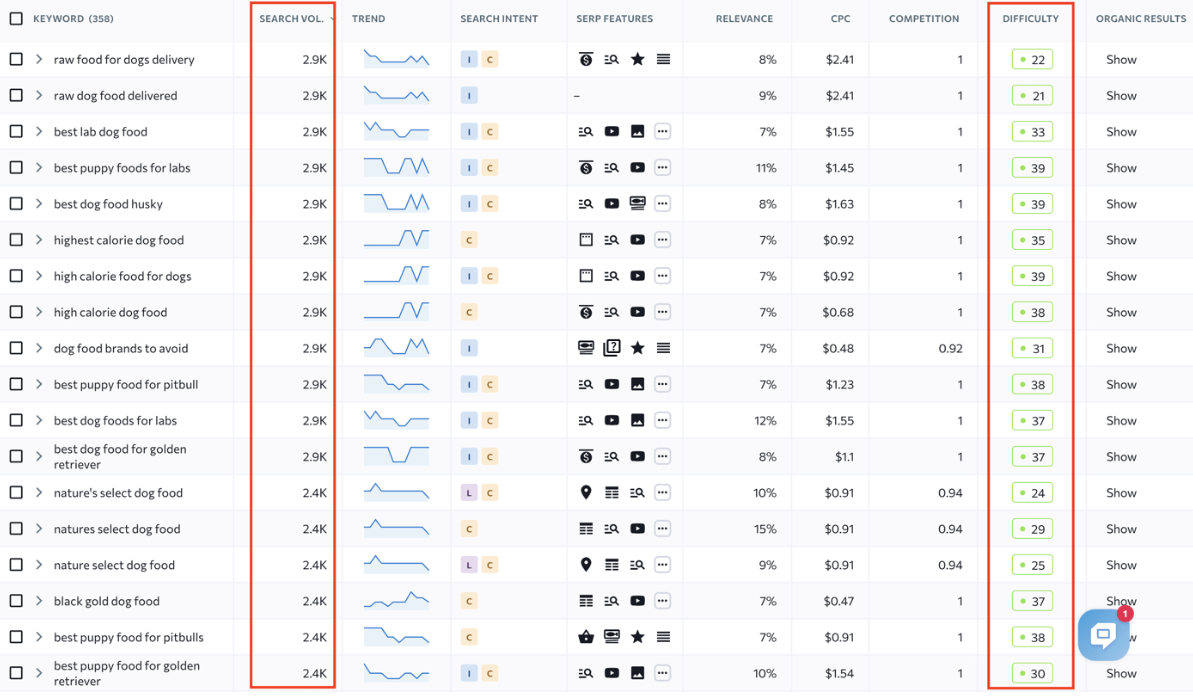Expand the highest calorie dog food row

[x=39, y=240]
